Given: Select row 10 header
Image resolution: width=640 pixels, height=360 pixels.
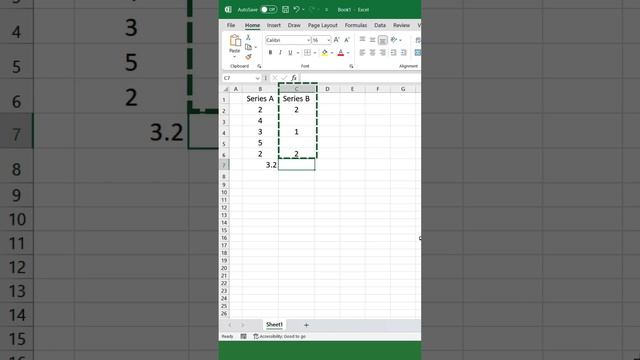Looking at the screenshot, I should click(224, 192).
